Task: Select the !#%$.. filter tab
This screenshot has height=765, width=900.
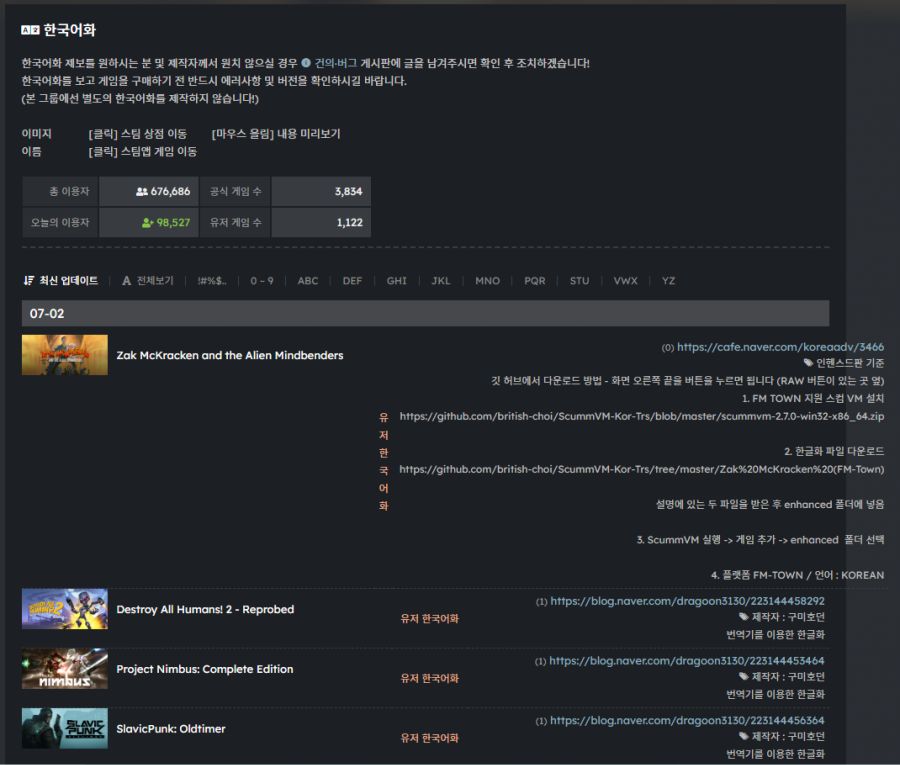Action: [212, 281]
